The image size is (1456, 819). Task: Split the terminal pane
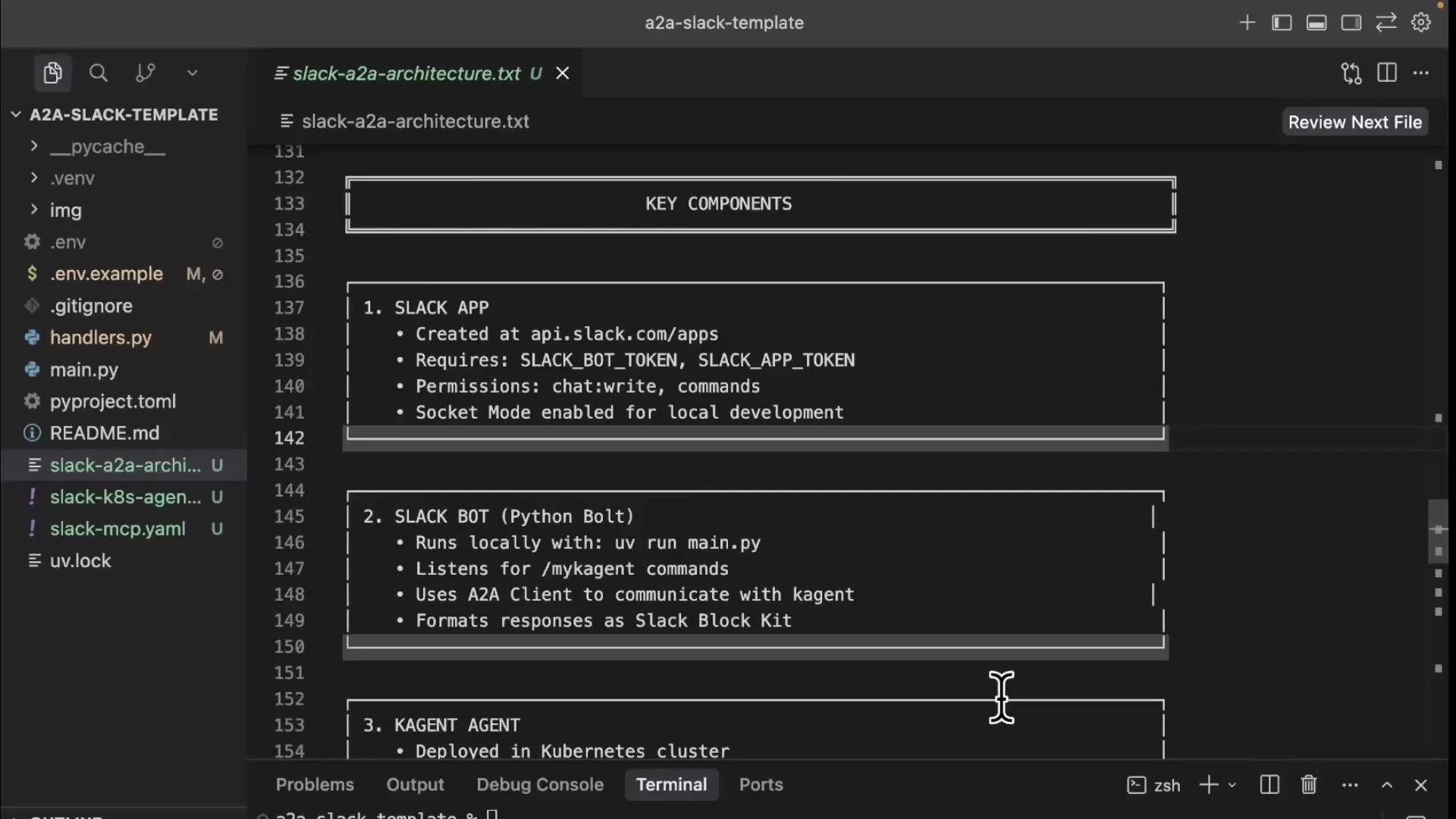point(1269,785)
